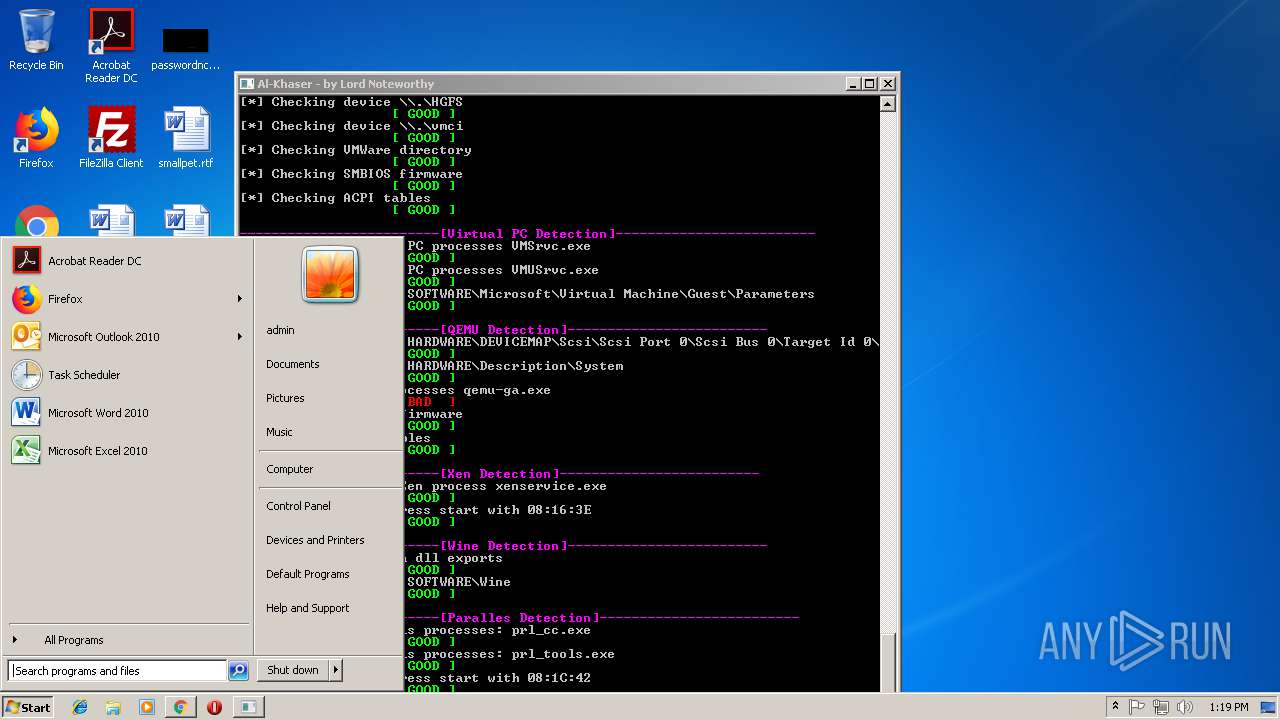Click the Google Chrome desktop icon

[x=36, y=222]
